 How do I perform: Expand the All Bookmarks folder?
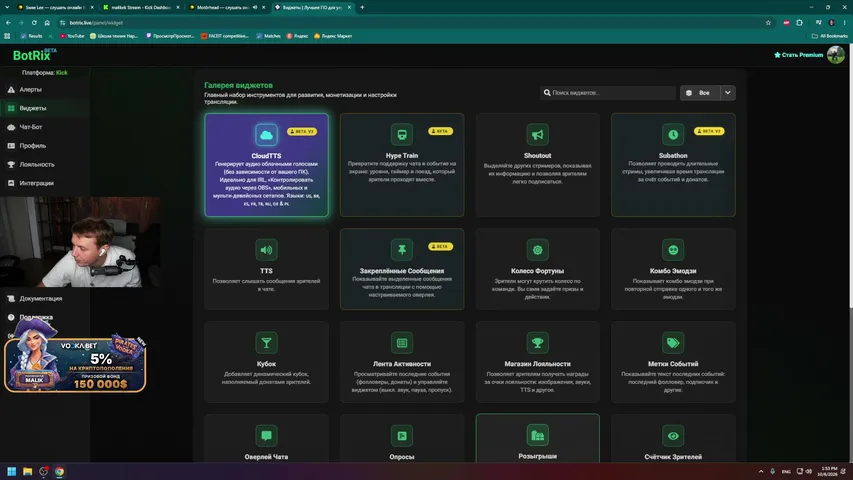(830, 36)
